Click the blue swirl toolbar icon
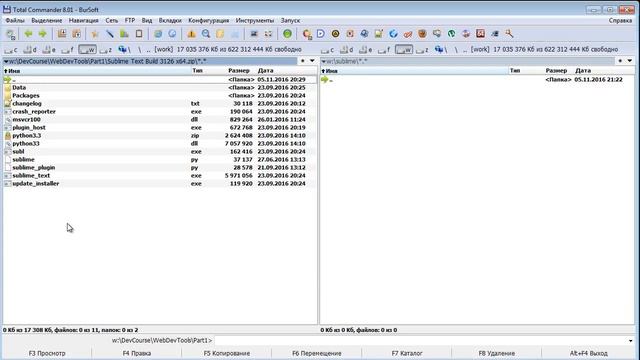640x360 pixels. pyautogui.click(x=393, y=34)
